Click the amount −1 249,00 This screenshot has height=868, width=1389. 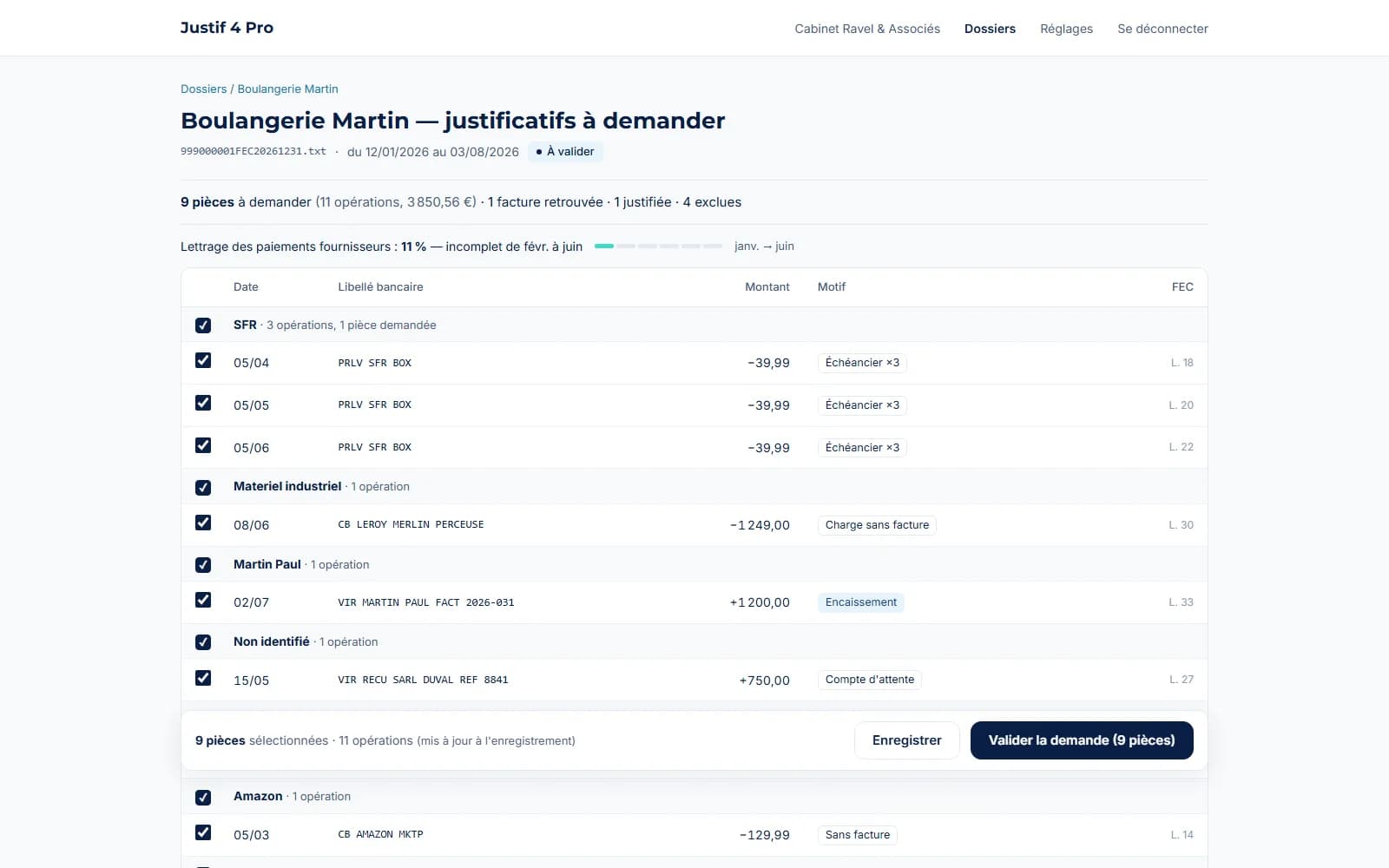click(x=760, y=525)
